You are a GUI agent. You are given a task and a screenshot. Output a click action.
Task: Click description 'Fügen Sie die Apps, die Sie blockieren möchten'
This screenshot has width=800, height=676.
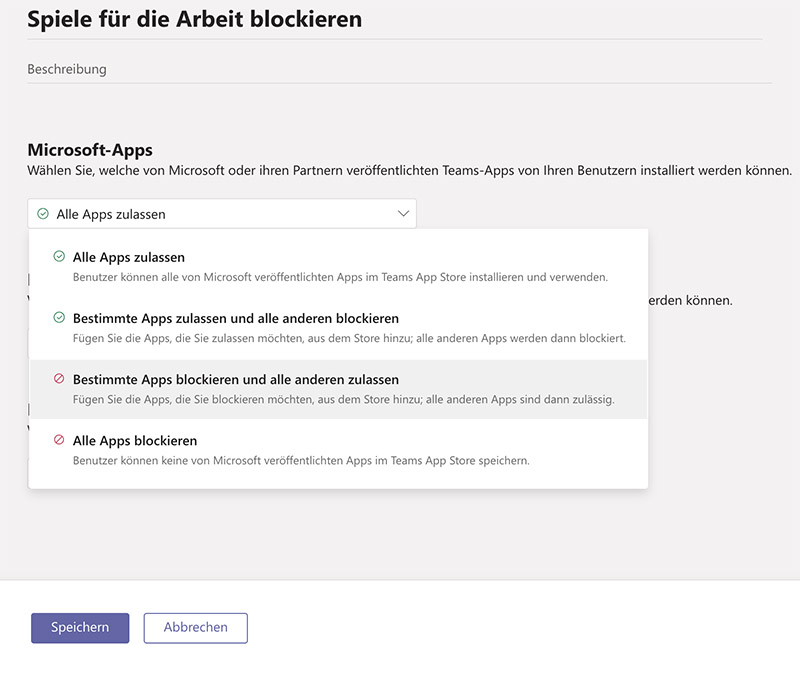click(x=343, y=399)
